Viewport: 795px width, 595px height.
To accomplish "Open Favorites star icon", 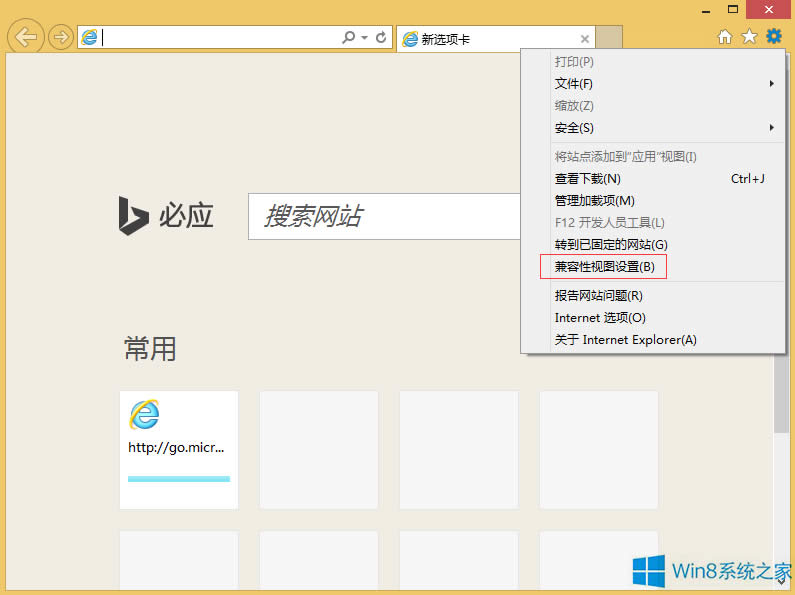I will (749, 37).
